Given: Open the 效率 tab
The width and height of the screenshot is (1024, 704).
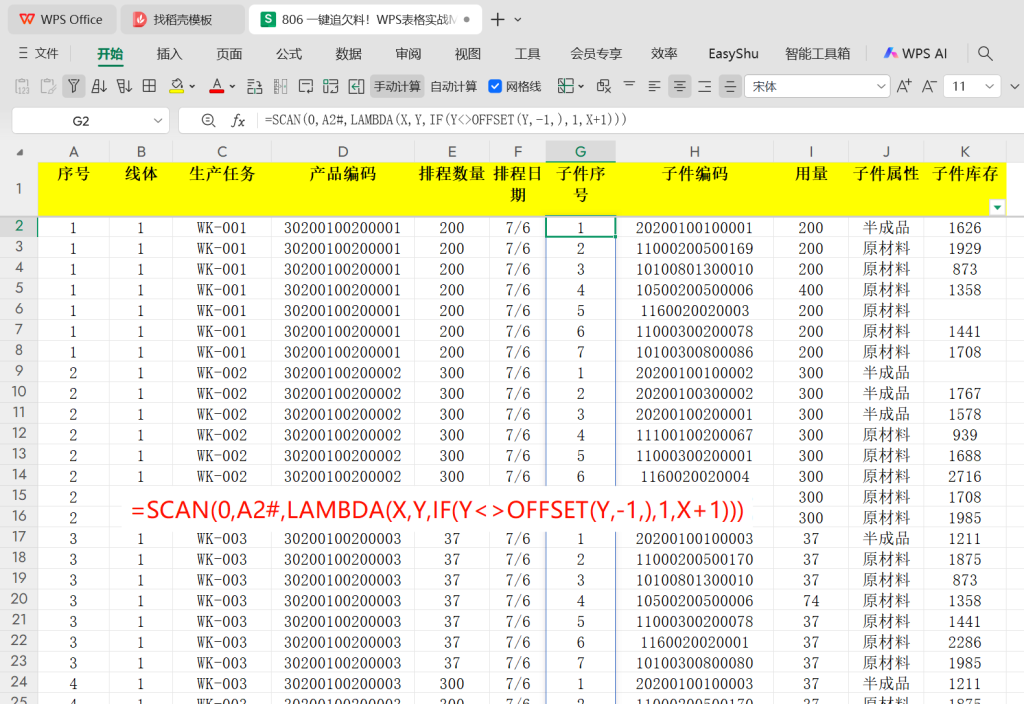Looking at the screenshot, I should coord(664,54).
